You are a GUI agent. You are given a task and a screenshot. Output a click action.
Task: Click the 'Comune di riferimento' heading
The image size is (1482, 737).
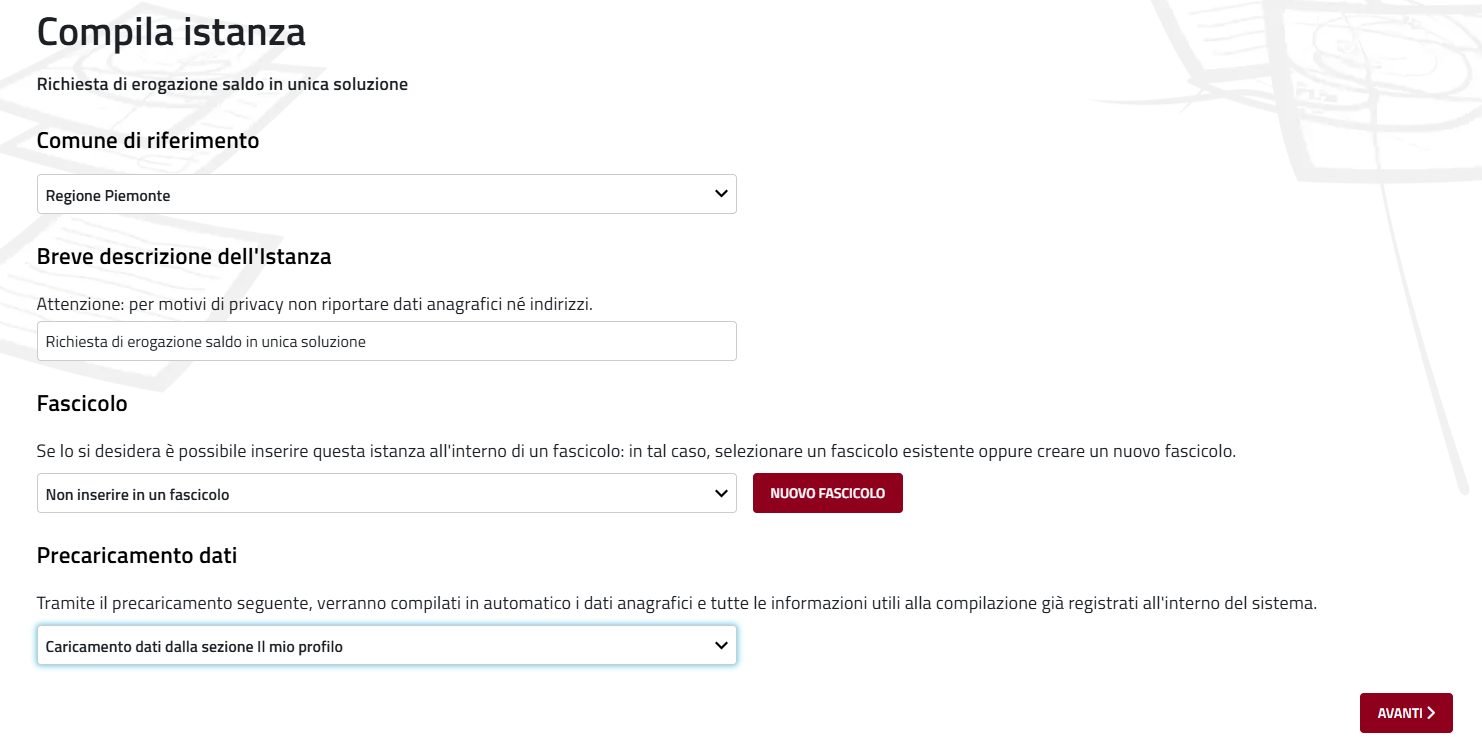(x=148, y=140)
